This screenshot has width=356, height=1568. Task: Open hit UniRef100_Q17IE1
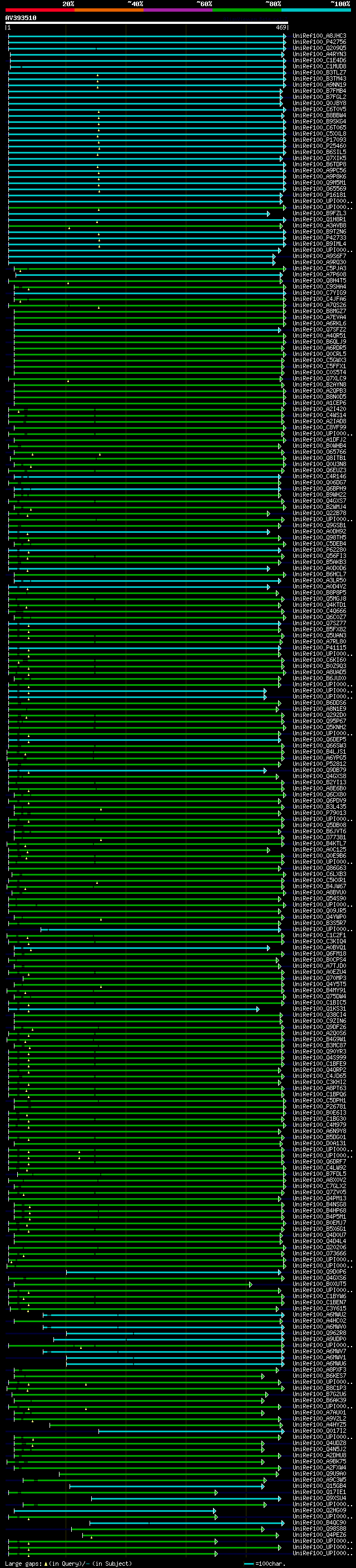click(319, 1491)
